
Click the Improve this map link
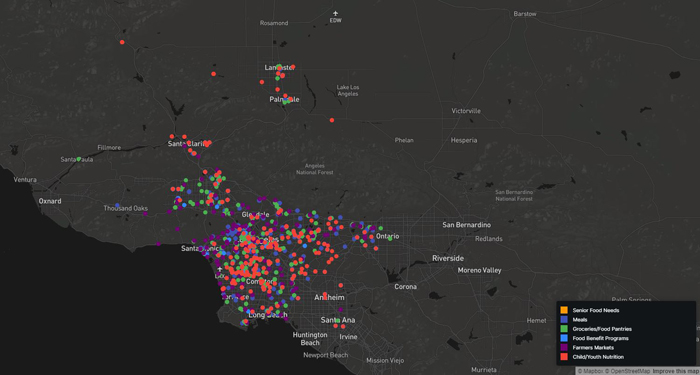pyautogui.click(x=675, y=371)
